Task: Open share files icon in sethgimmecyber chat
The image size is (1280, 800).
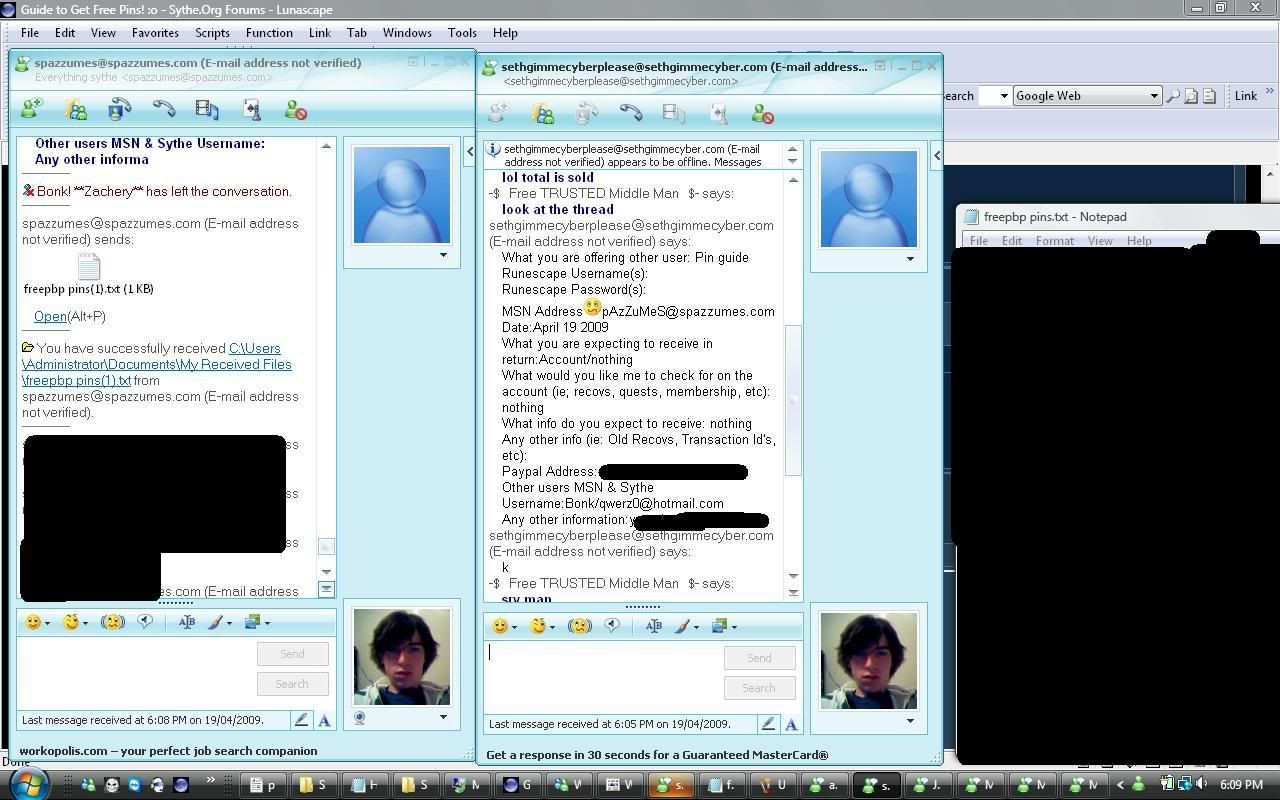Action: point(543,114)
